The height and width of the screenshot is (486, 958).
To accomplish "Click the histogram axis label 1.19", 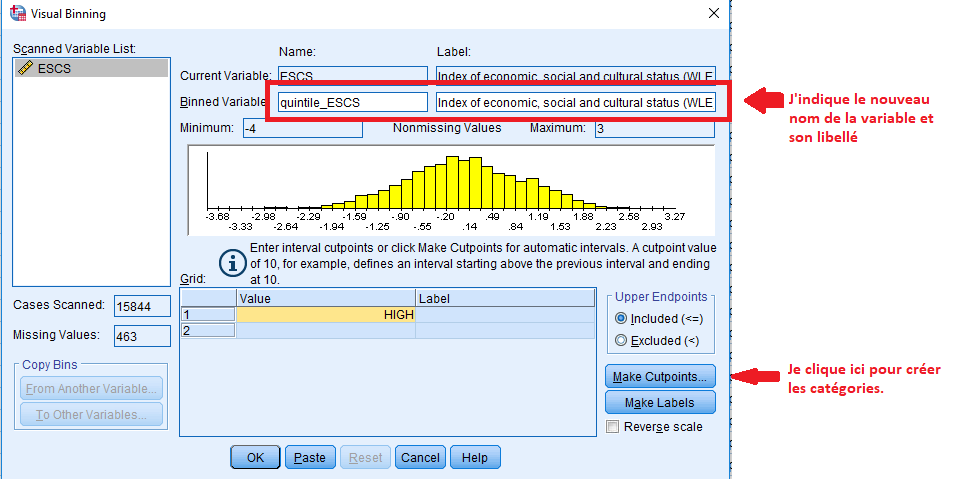I will click(538, 216).
